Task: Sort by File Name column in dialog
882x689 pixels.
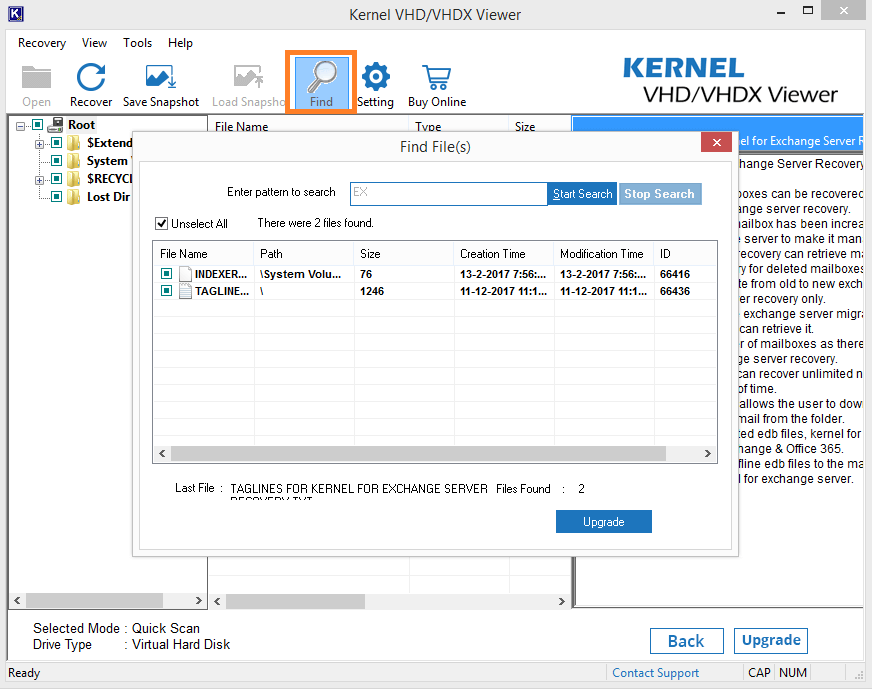Action: (203, 254)
